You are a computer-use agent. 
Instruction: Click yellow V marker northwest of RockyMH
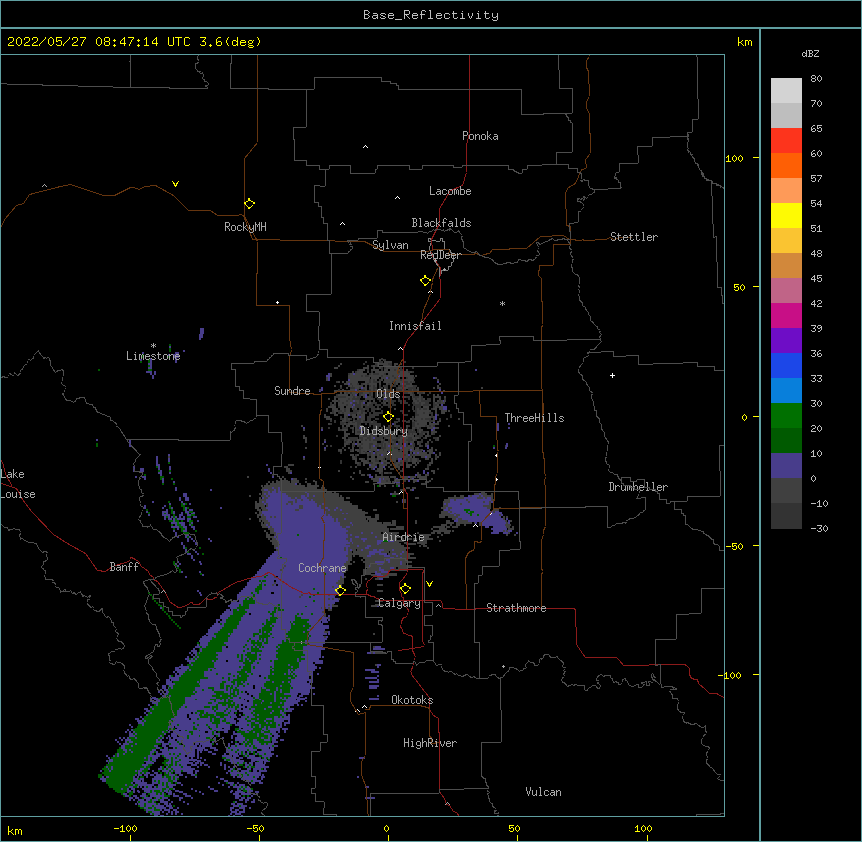point(175,184)
